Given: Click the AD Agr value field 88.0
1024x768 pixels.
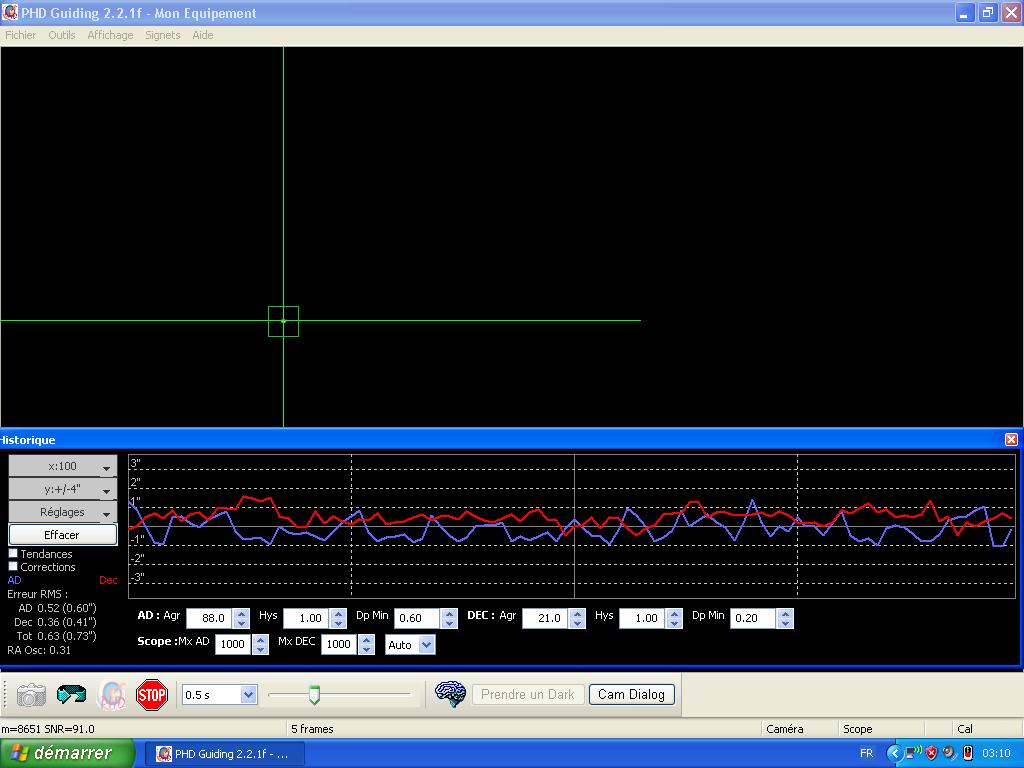Looking at the screenshot, I should 210,618.
